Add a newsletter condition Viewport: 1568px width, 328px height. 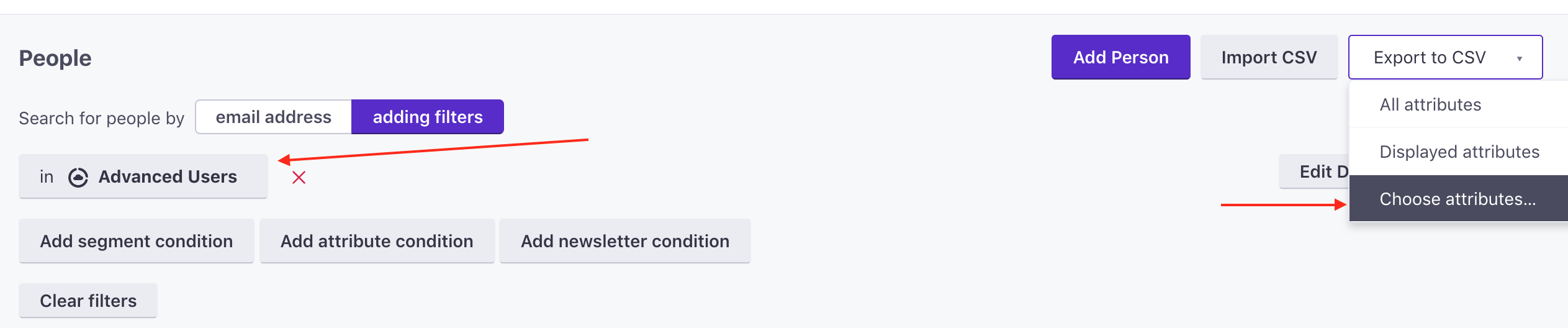(x=625, y=241)
